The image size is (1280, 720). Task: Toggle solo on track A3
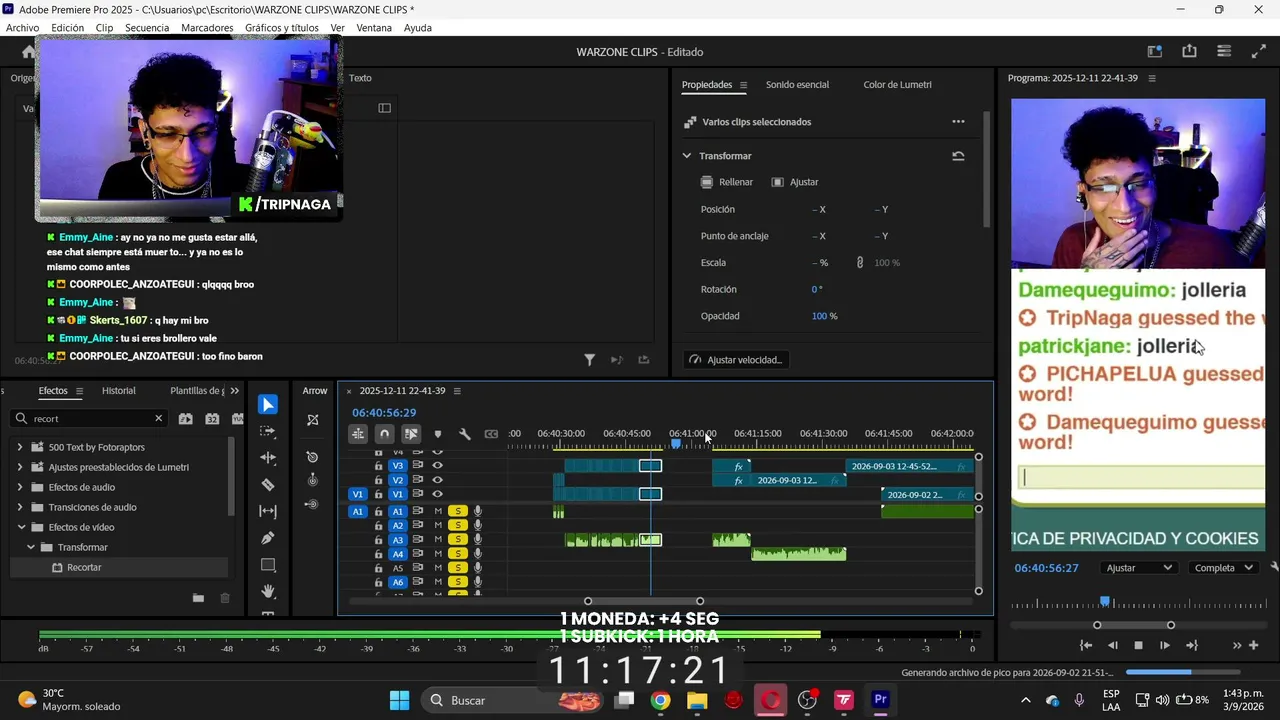click(458, 540)
